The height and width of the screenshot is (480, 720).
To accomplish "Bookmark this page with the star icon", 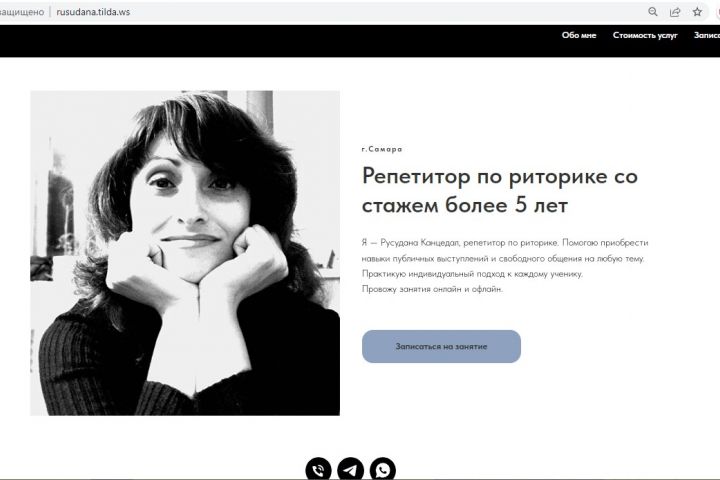I will (x=698, y=12).
